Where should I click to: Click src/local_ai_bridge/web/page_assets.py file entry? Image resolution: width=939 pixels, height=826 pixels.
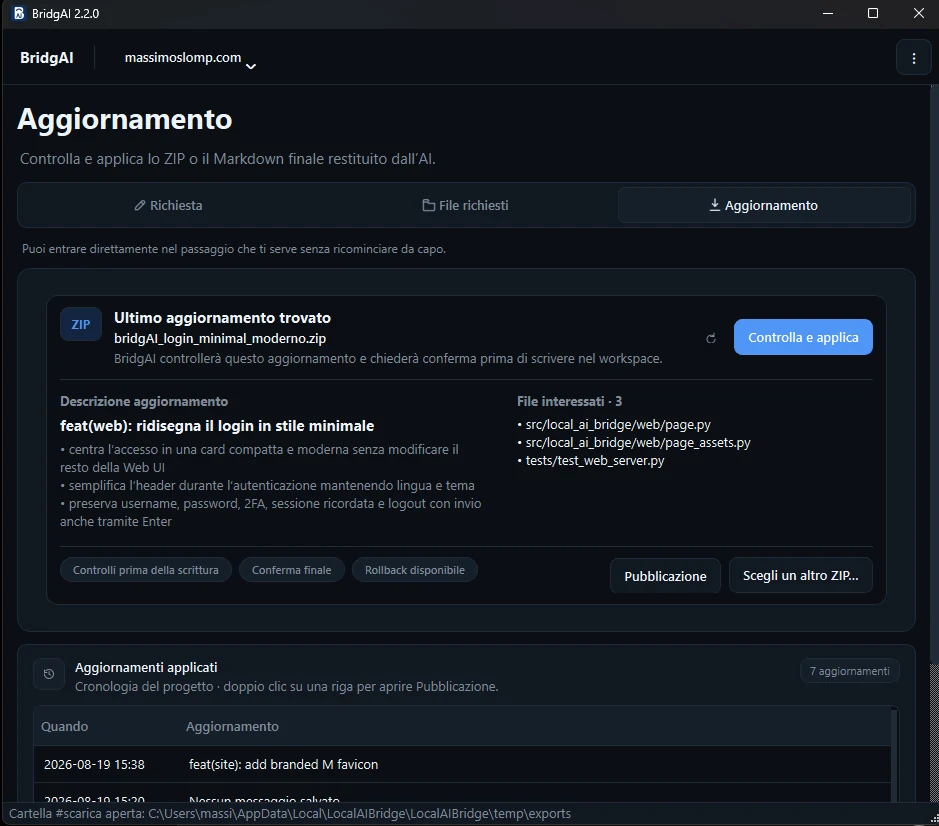pyautogui.click(x=637, y=443)
